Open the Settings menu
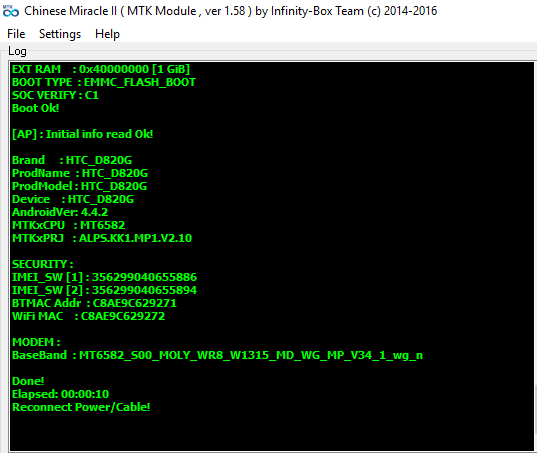The height and width of the screenshot is (453, 537). click(60, 34)
